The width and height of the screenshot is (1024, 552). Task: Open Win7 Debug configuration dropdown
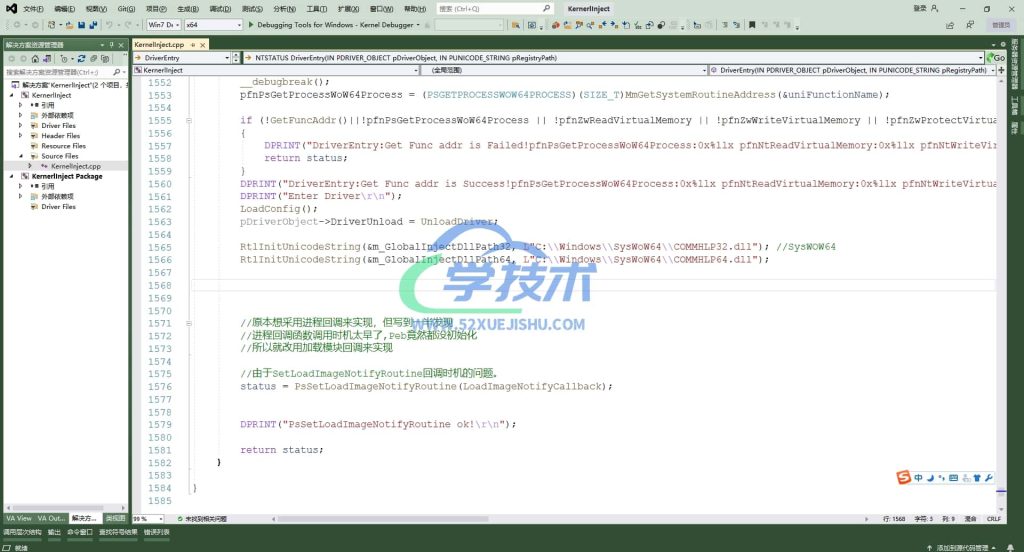coord(163,25)
